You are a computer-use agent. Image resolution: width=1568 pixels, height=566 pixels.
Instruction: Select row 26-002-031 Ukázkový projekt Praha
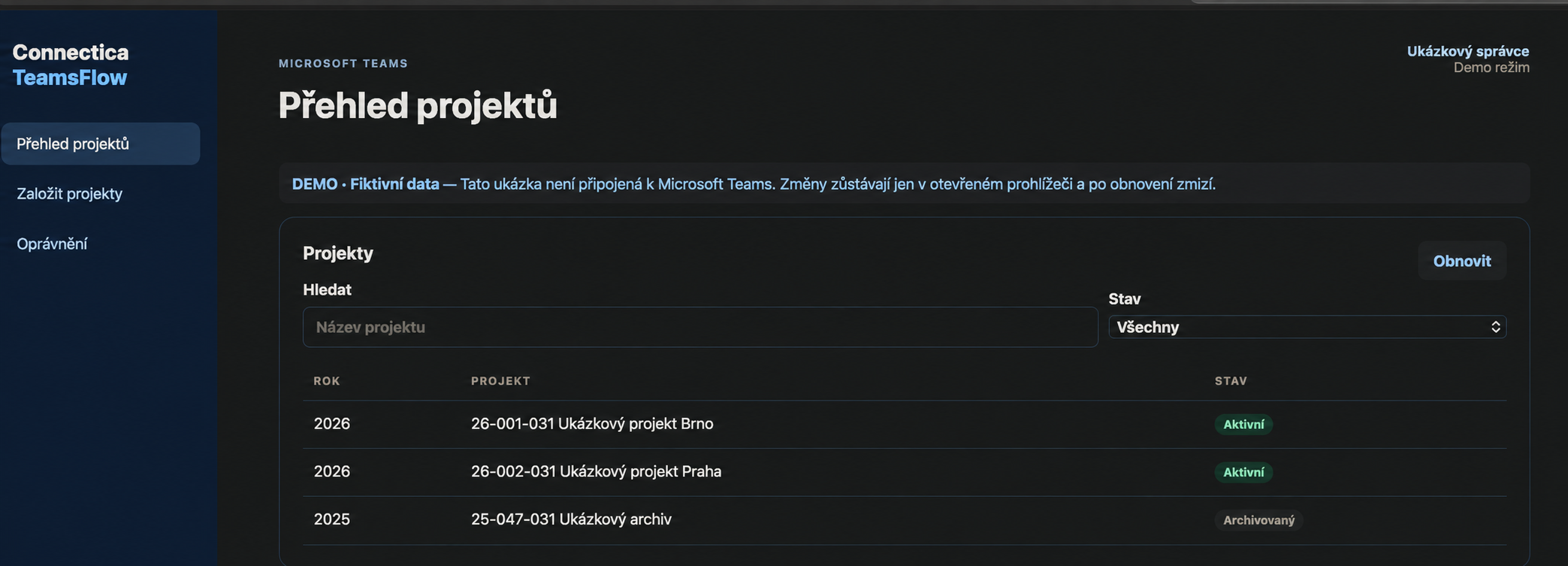[905, 472]
